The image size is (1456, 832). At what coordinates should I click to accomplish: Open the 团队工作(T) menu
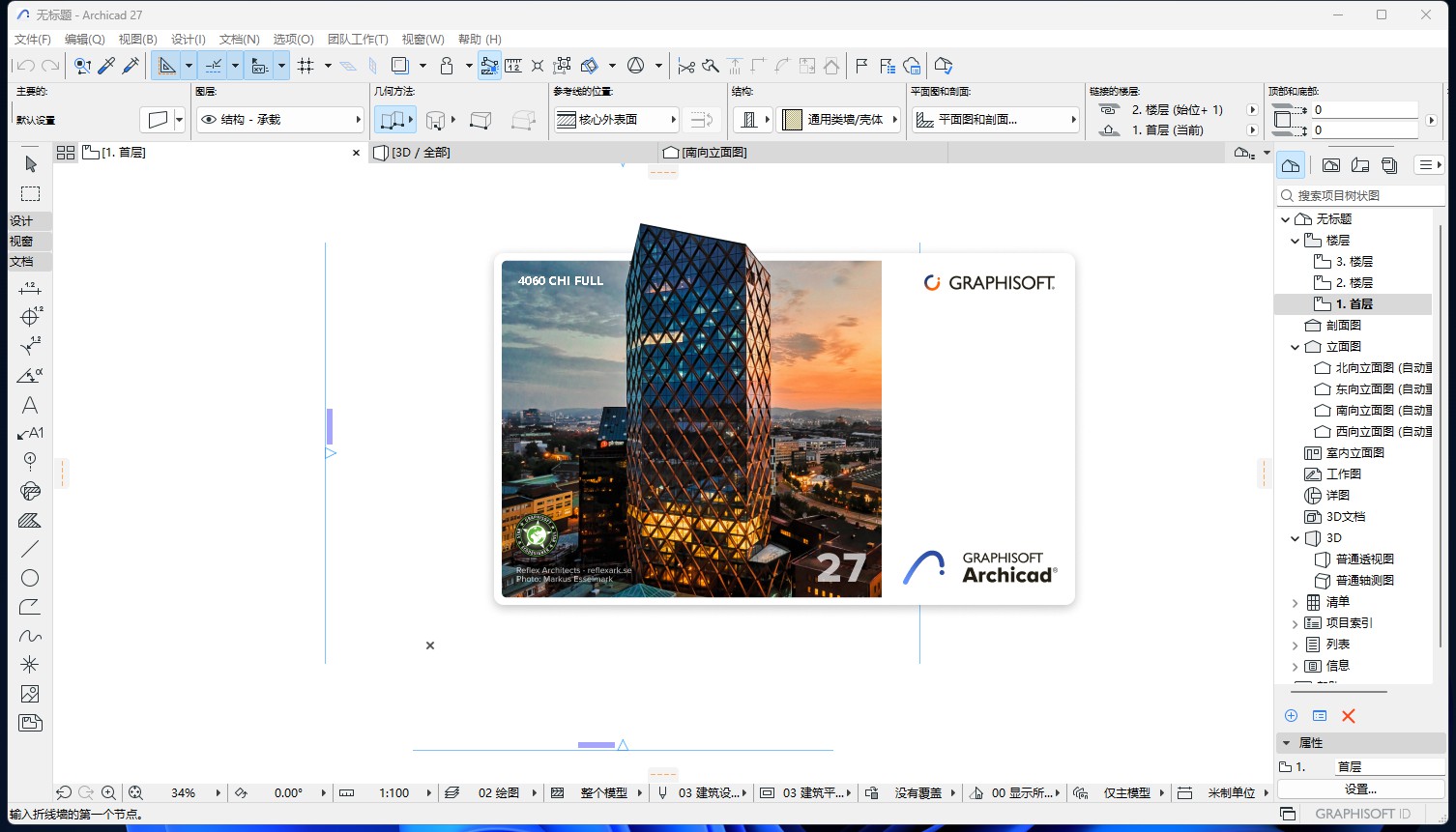[358, 40]
